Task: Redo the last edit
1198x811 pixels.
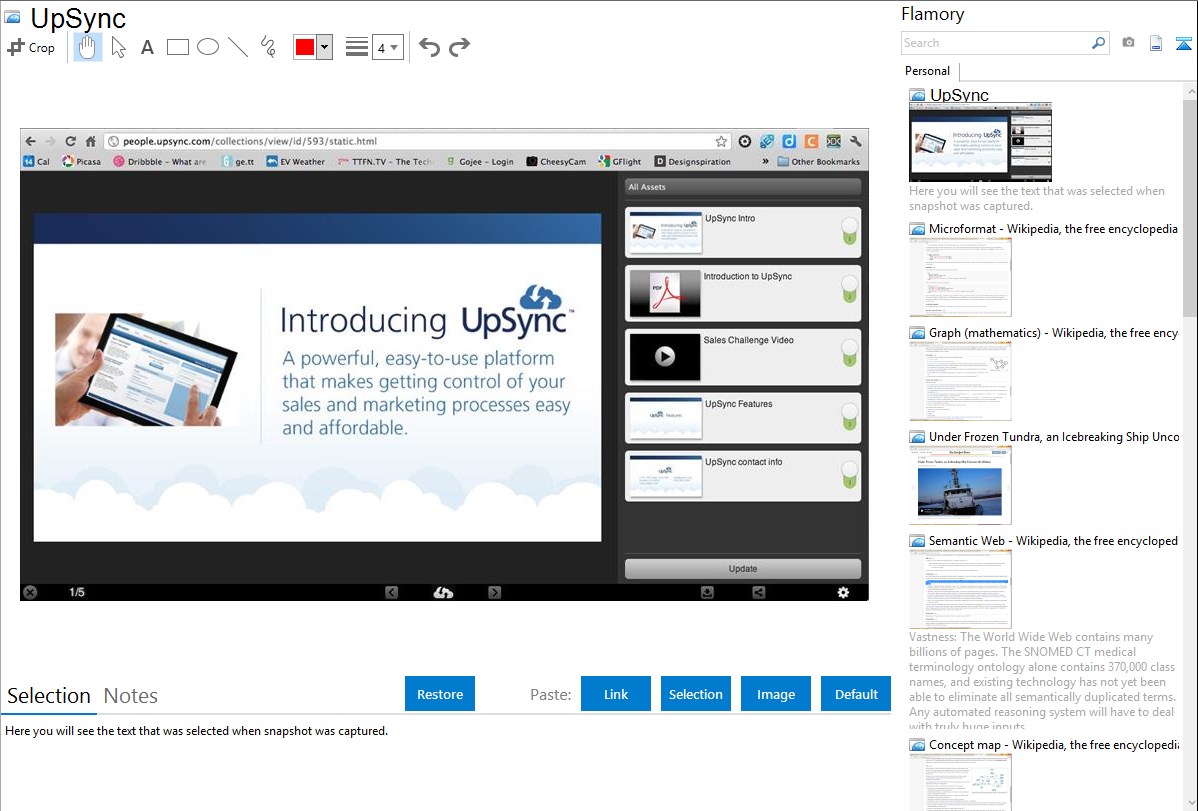Action: (459, 47)
